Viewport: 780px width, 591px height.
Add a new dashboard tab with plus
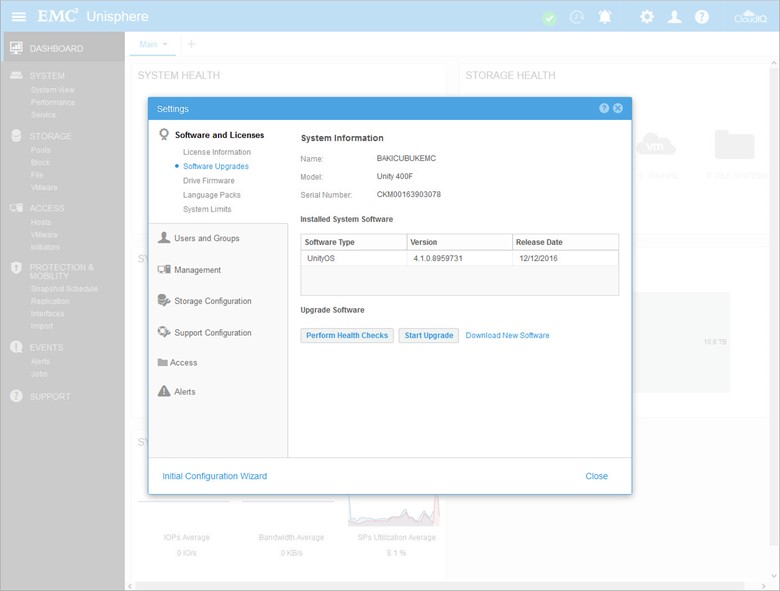(x=191, y=44)
